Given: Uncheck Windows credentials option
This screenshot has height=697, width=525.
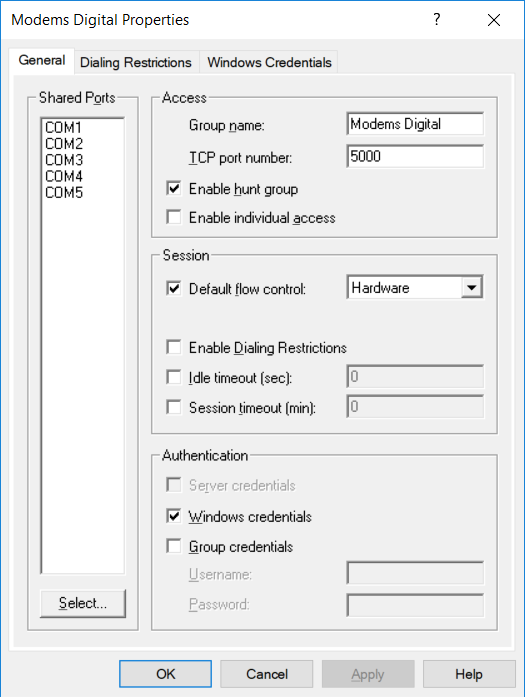Looking at the screenshot, I should [x=173, y=516].
